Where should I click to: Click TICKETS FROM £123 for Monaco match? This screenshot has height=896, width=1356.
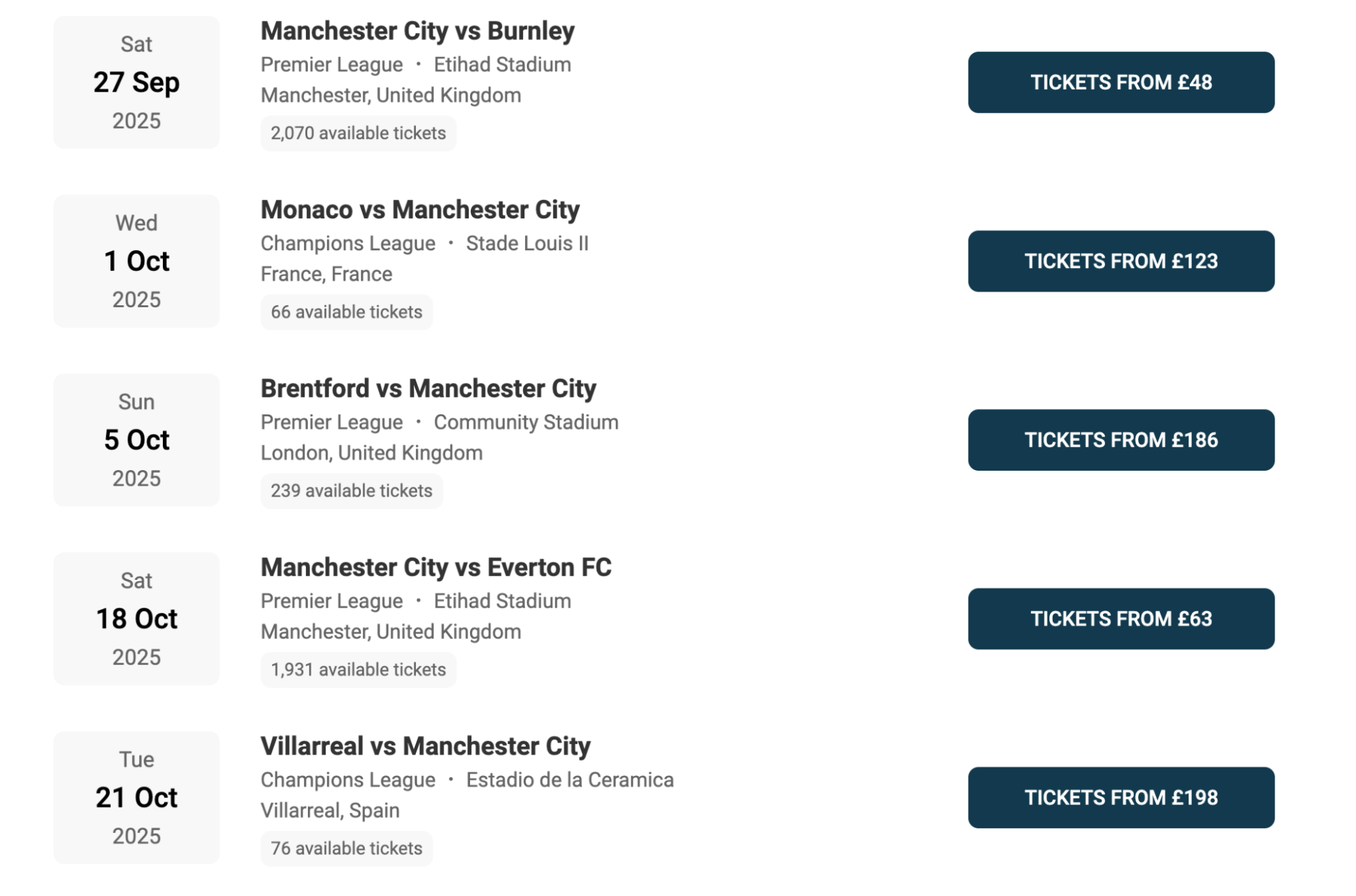point(1121,261)
